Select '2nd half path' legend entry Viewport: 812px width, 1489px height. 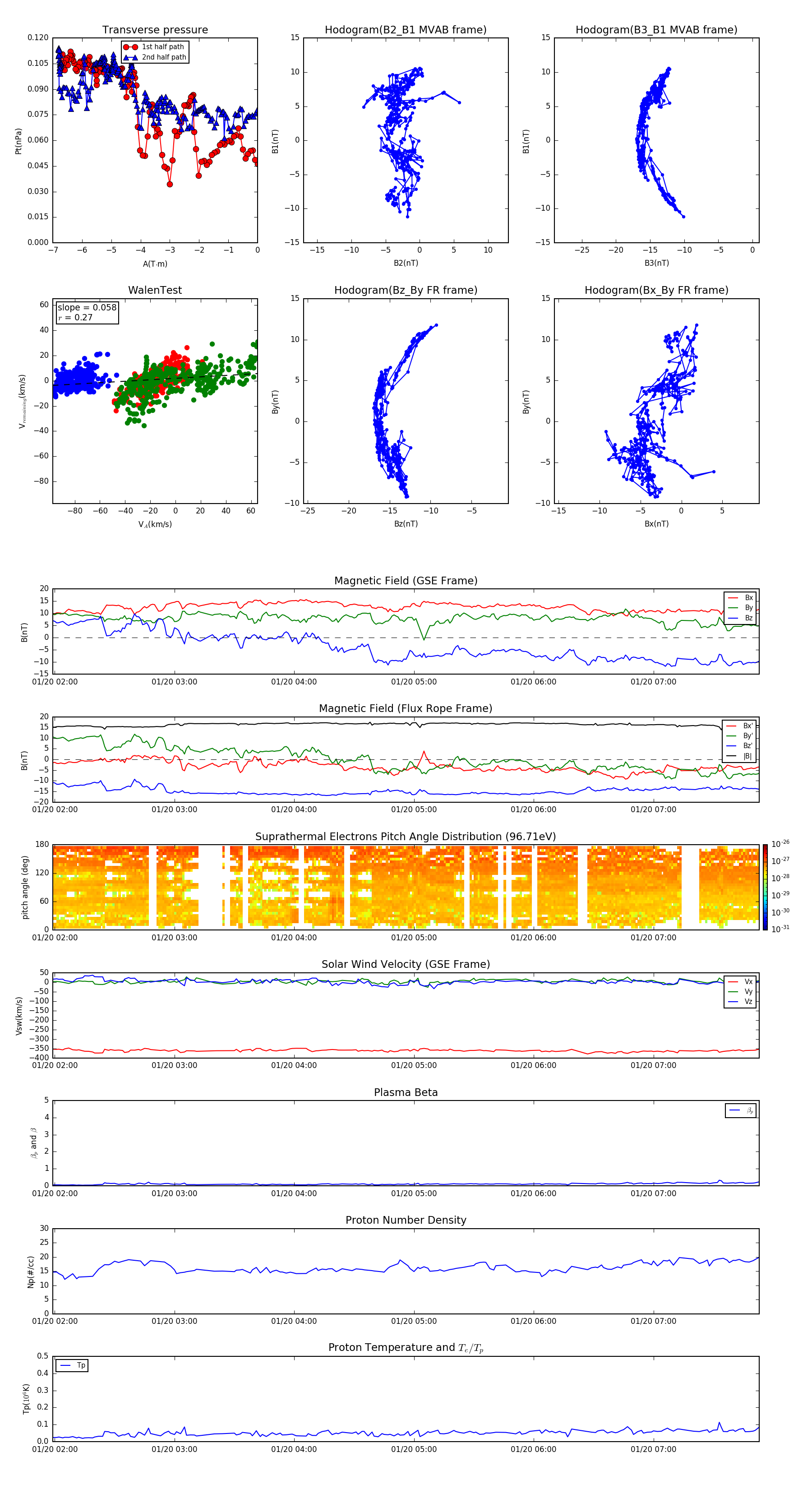(x=155, y=57)
